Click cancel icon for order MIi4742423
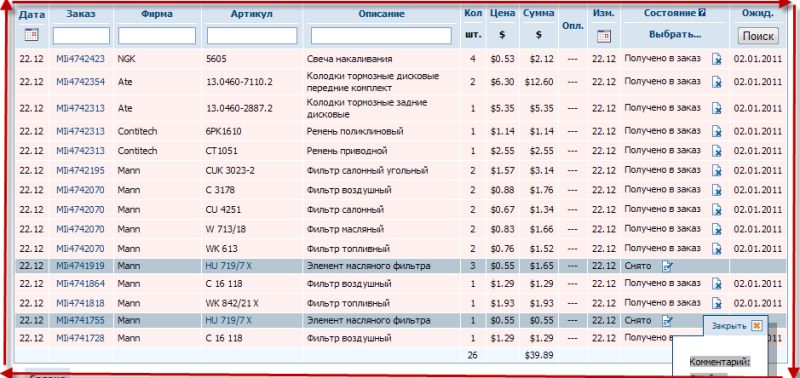The image size is (800, 378). [717, 59]
